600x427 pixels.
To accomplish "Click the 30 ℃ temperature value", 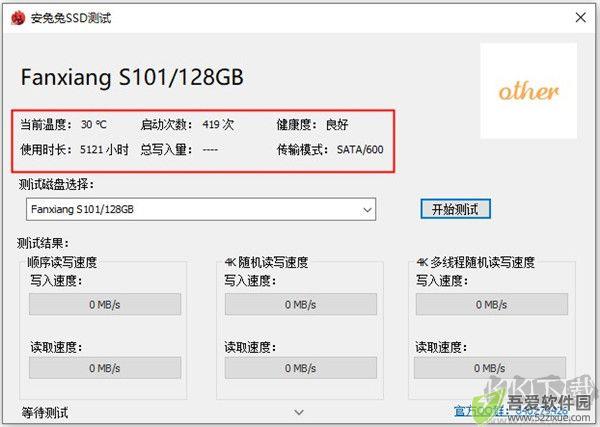I will point(94,124).
